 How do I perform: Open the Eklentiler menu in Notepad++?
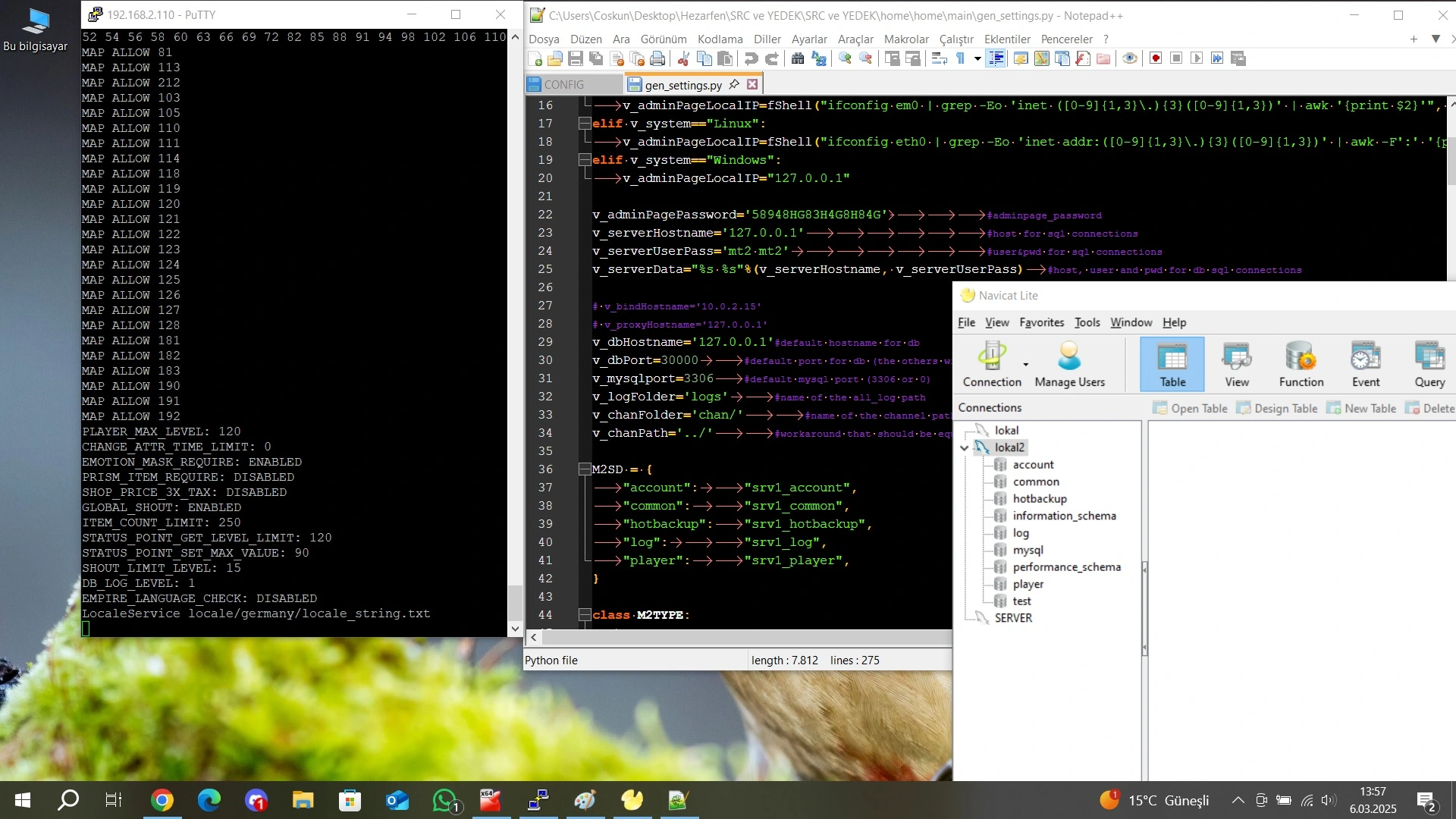tap(1007, 39)
